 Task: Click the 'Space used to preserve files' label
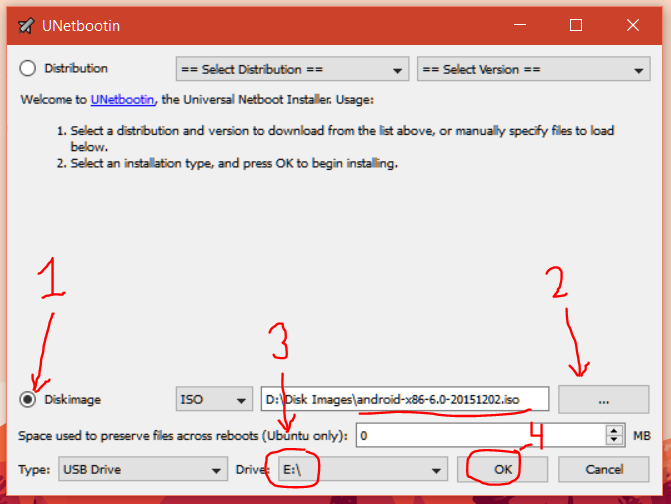click(183, 436)
